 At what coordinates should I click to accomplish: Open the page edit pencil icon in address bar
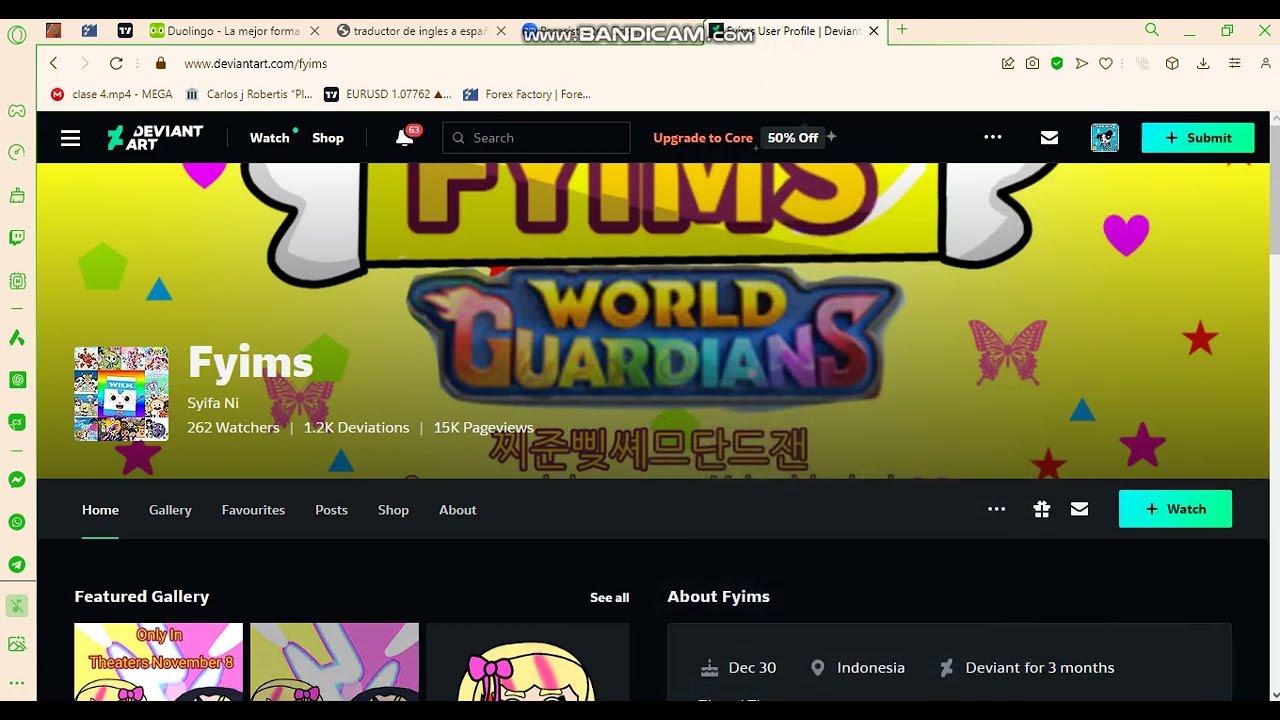pos(1008,63)
